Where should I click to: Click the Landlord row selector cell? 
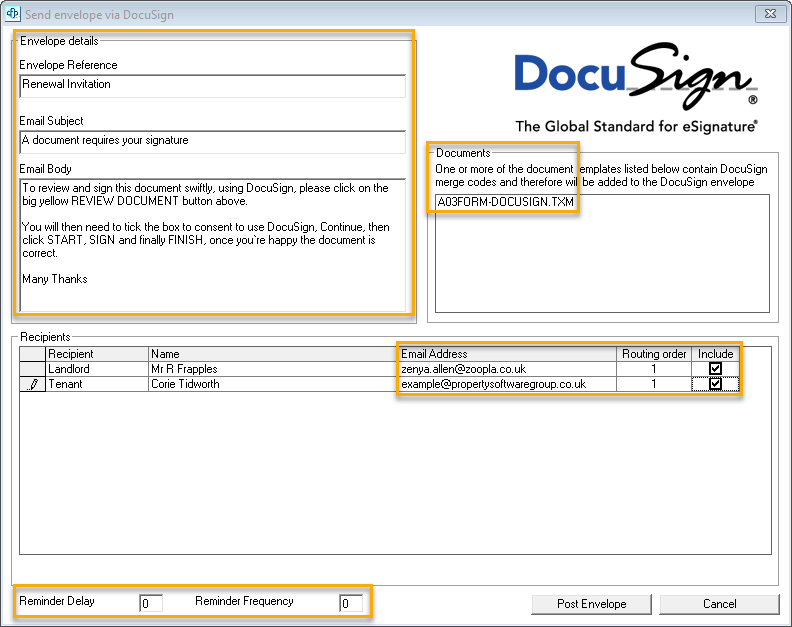tap(32, 369)
